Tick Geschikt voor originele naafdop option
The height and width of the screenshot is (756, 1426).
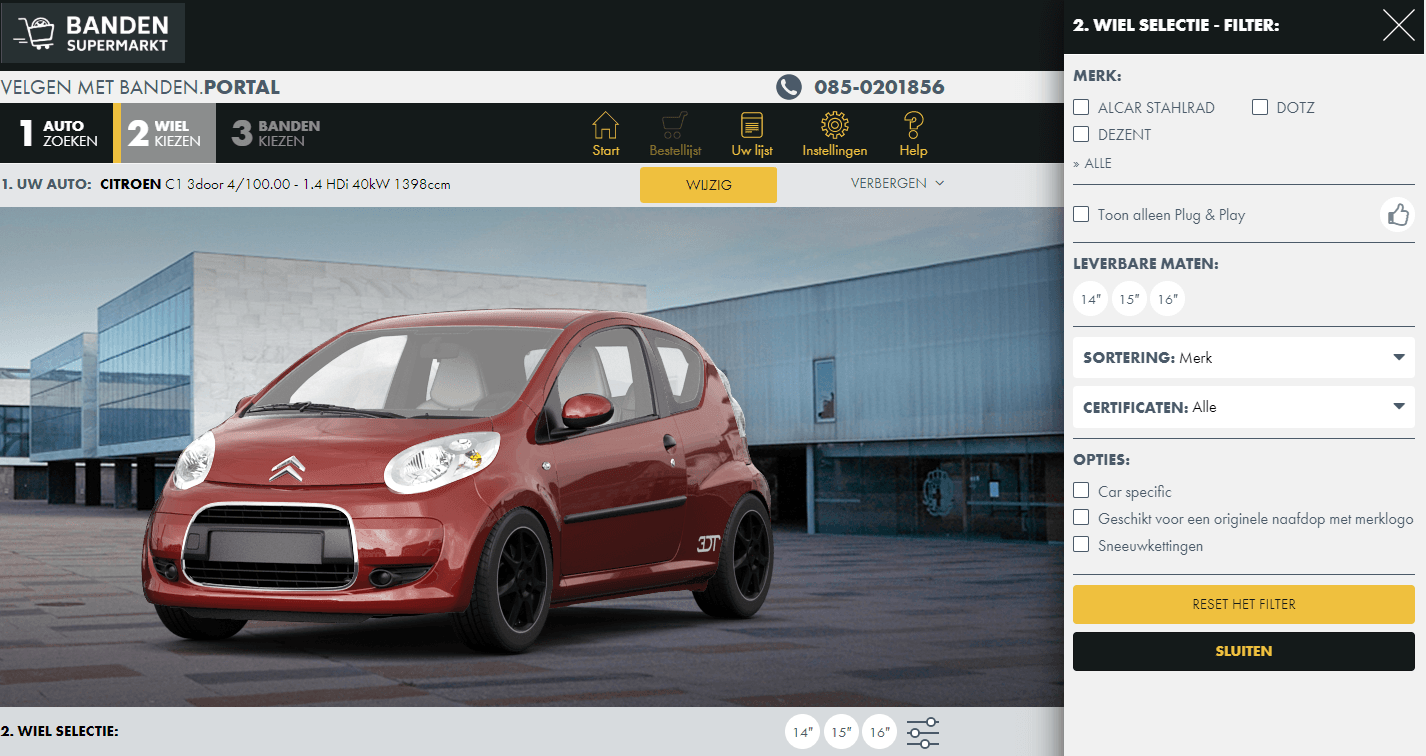point(1081,517)
